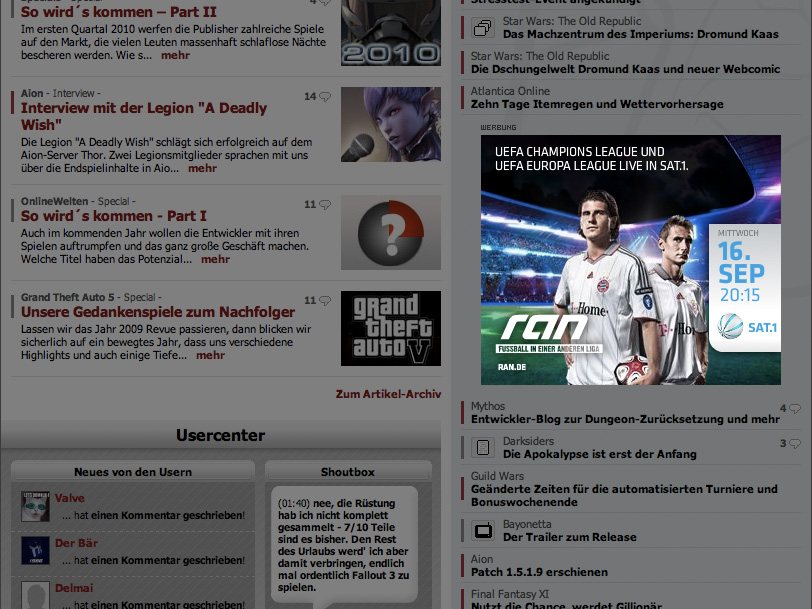Open Der Bär's user profile link
Screen dimensions: 812x609
coord(76,543)
